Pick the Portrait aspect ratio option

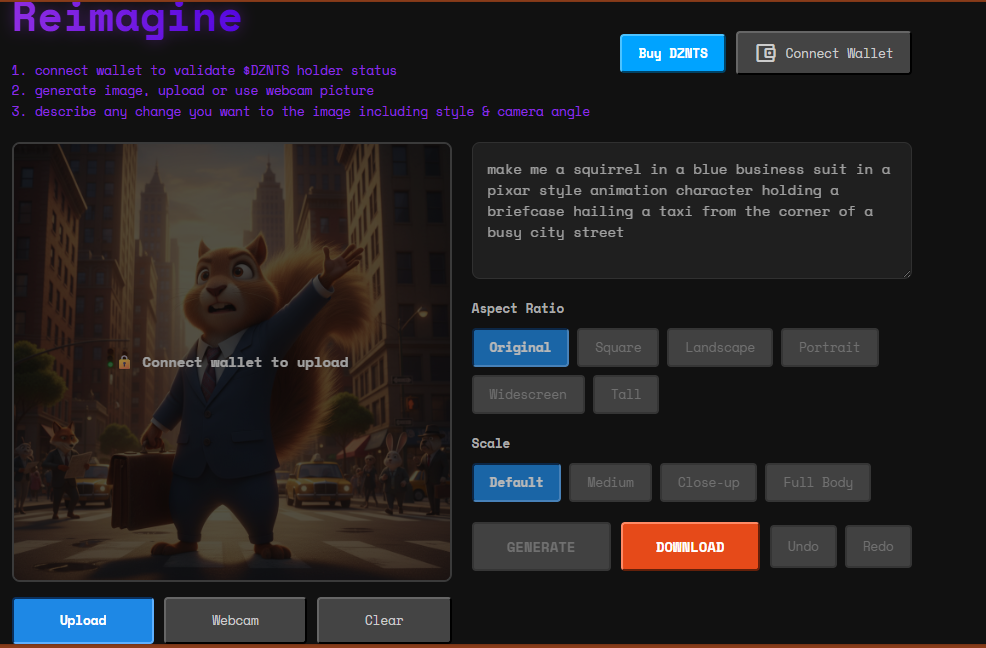coord(829,347)
